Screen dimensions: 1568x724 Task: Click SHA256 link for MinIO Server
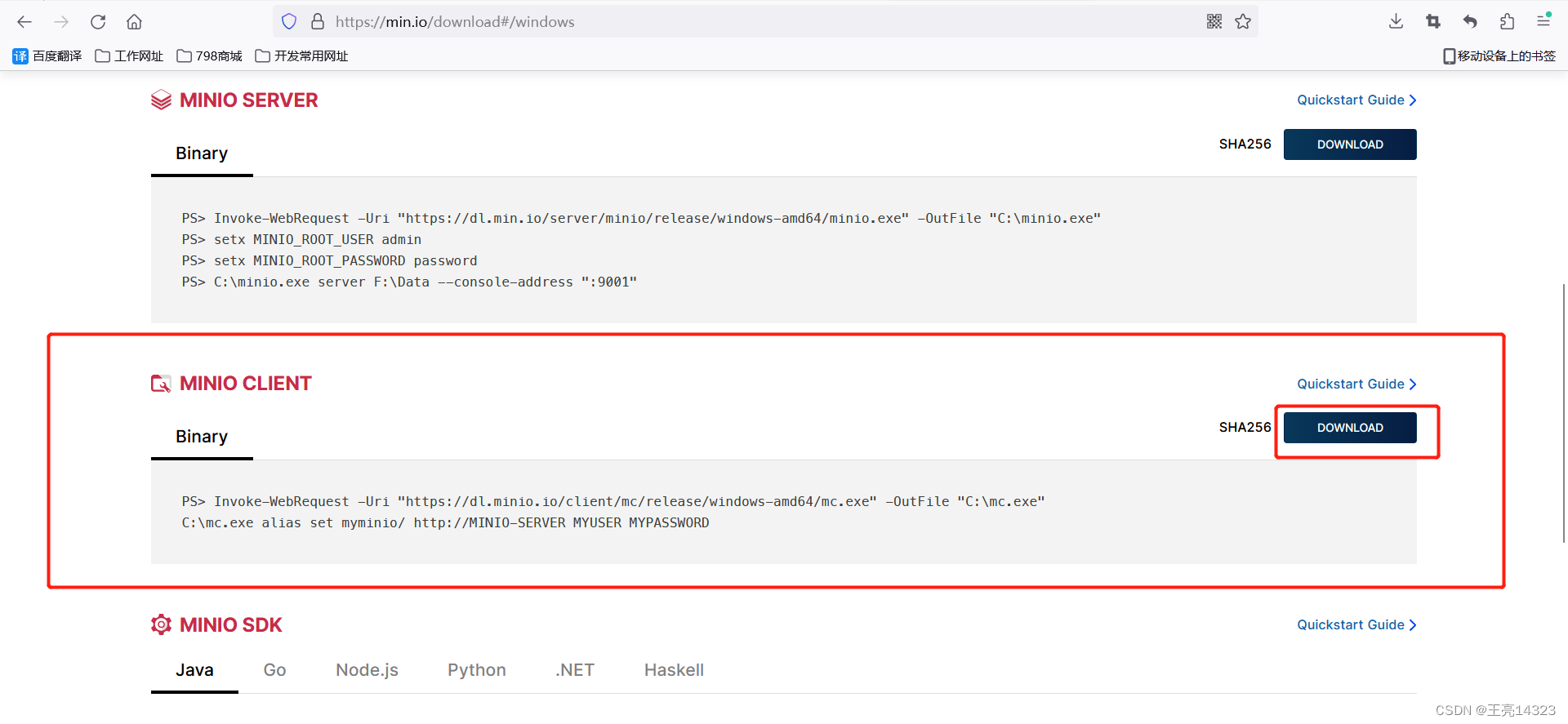tap(1245, 144)
